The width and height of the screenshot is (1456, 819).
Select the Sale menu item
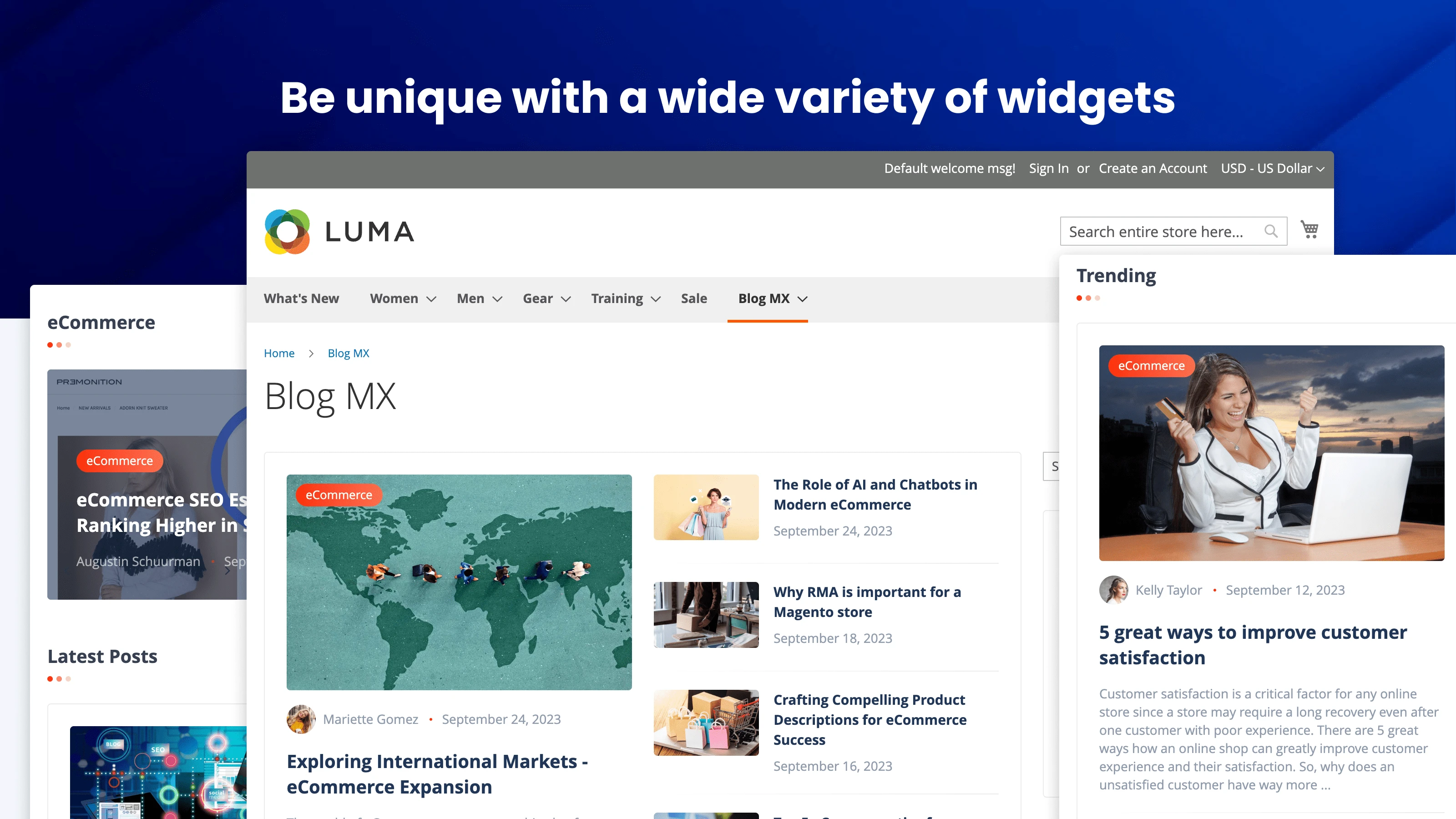point(694,298)
